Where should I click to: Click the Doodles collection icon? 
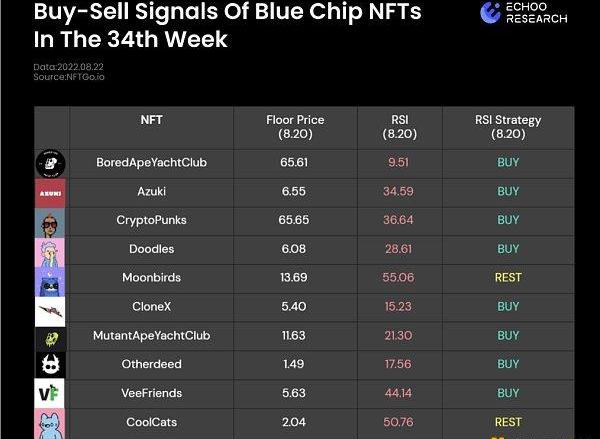click(51, 250)
